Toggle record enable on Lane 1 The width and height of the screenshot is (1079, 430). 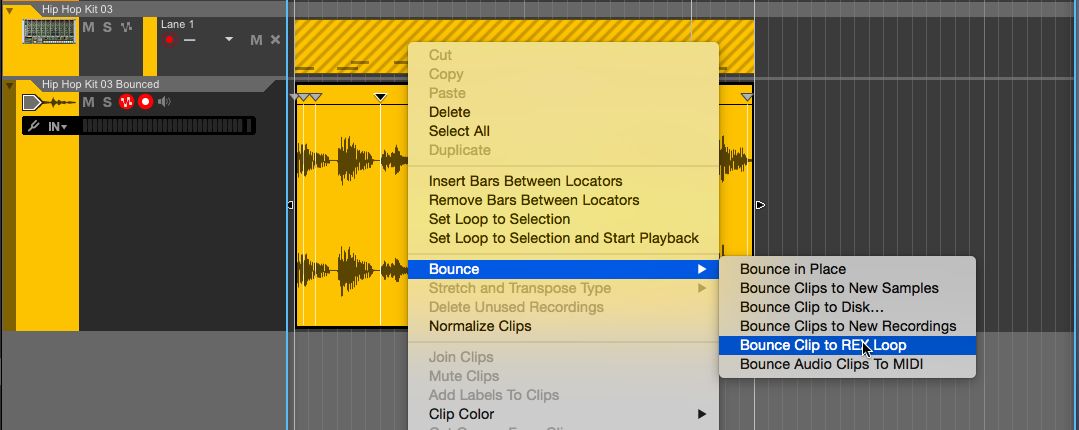169,39
